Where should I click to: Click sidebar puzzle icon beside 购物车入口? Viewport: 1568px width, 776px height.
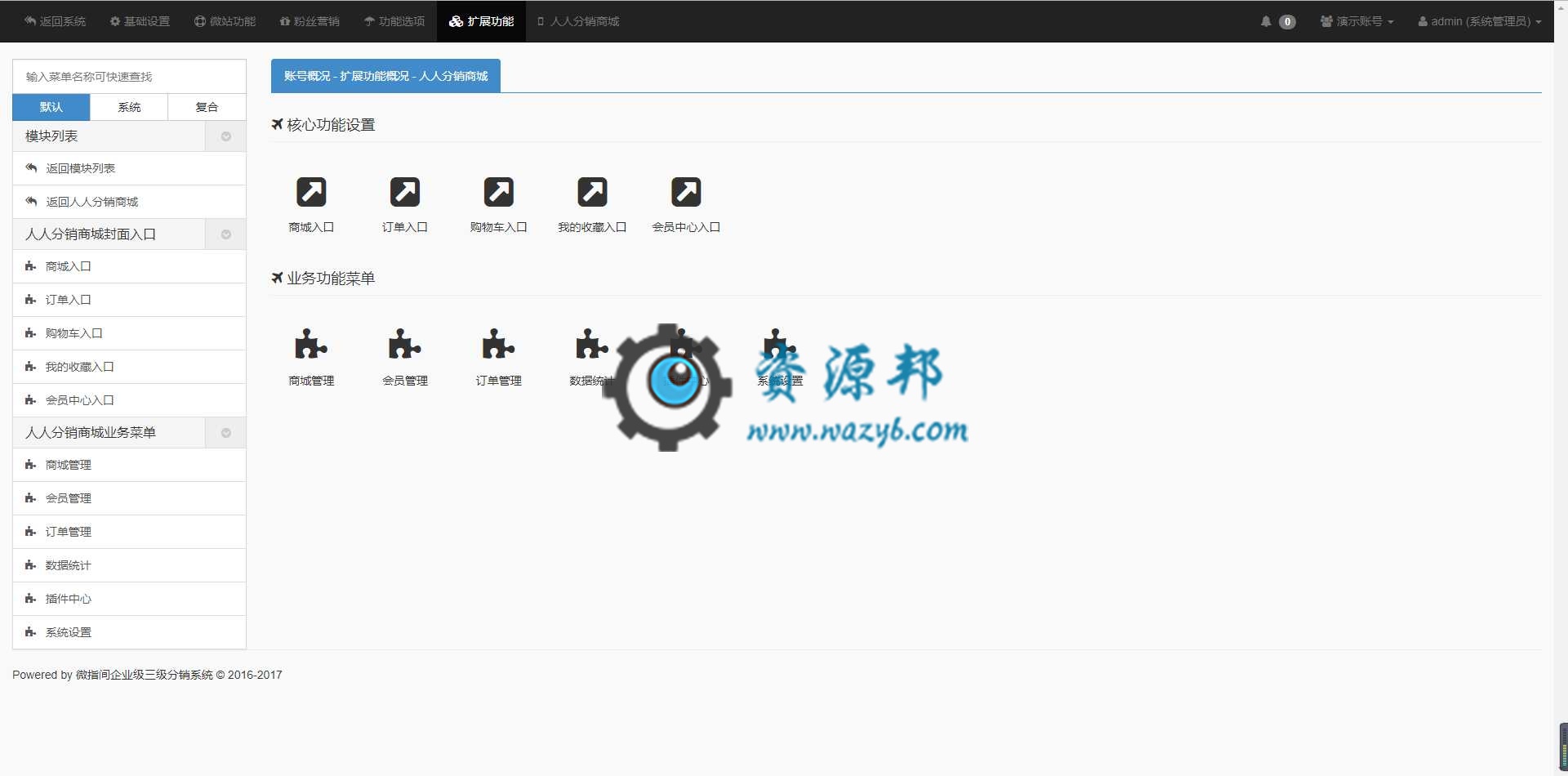31,333
